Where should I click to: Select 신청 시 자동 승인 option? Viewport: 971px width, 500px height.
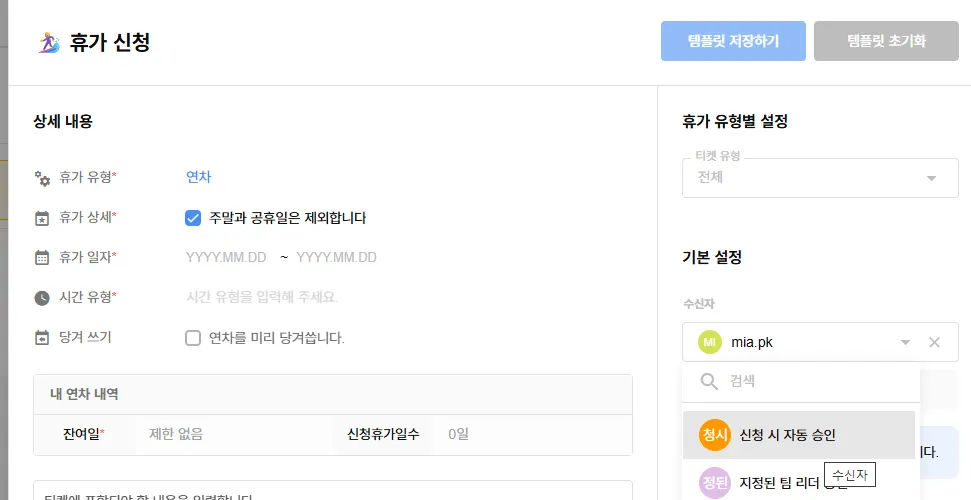pyautogui.click(x=799, y=435)
